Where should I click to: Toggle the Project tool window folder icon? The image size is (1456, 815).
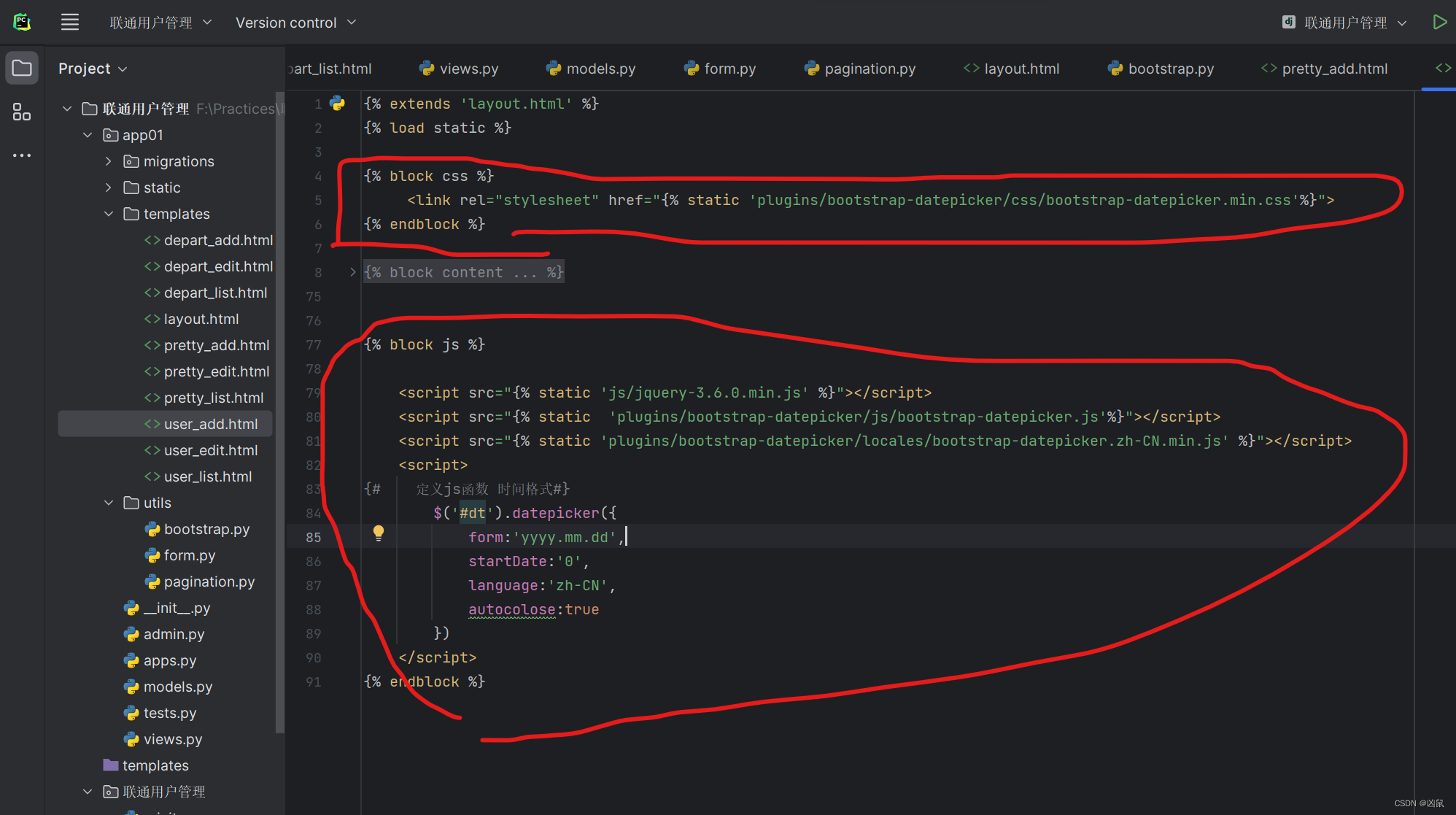(22, 69)
